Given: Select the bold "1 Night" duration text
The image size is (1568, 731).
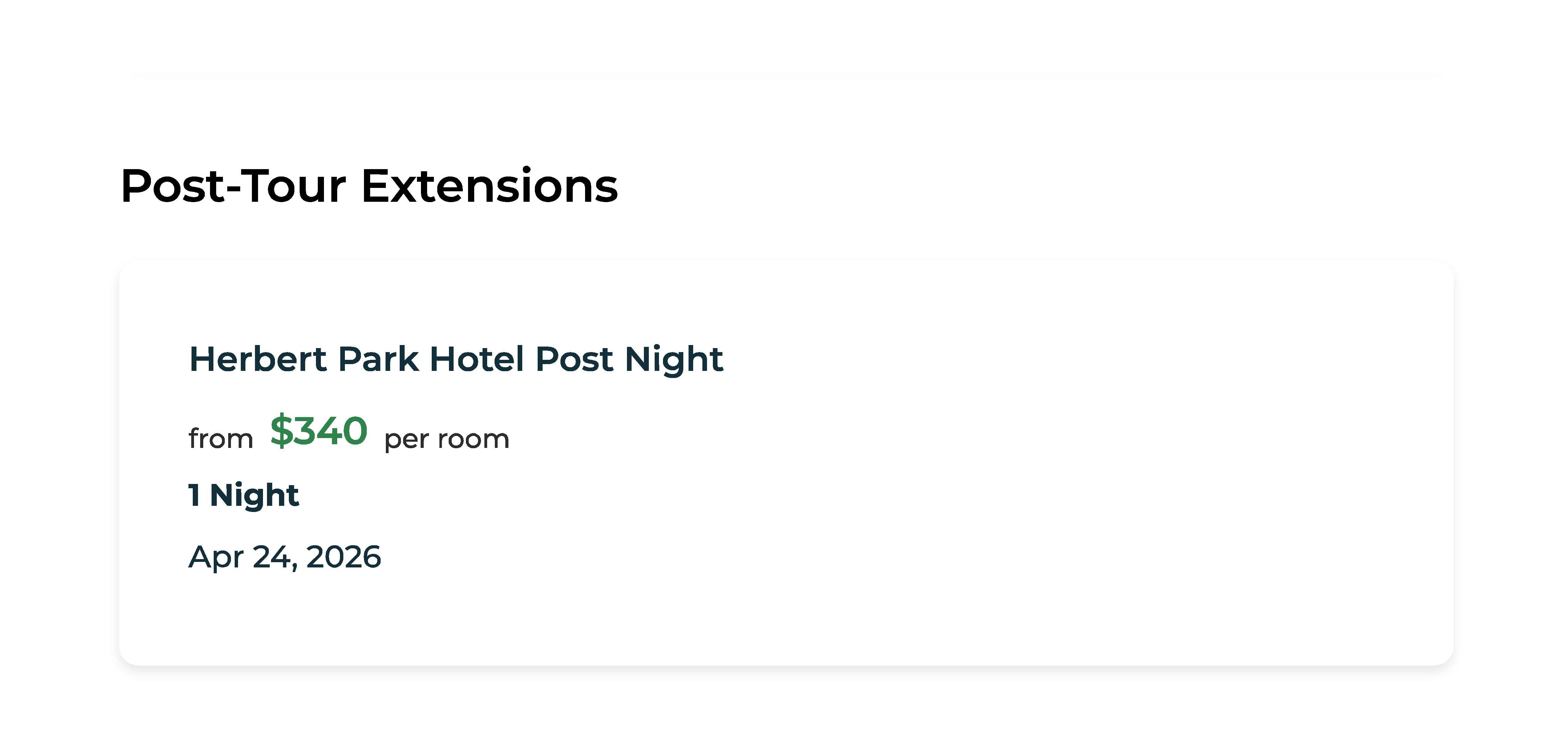Looking at the screenshot, I should pyautogui.click(x=244, y=495).
